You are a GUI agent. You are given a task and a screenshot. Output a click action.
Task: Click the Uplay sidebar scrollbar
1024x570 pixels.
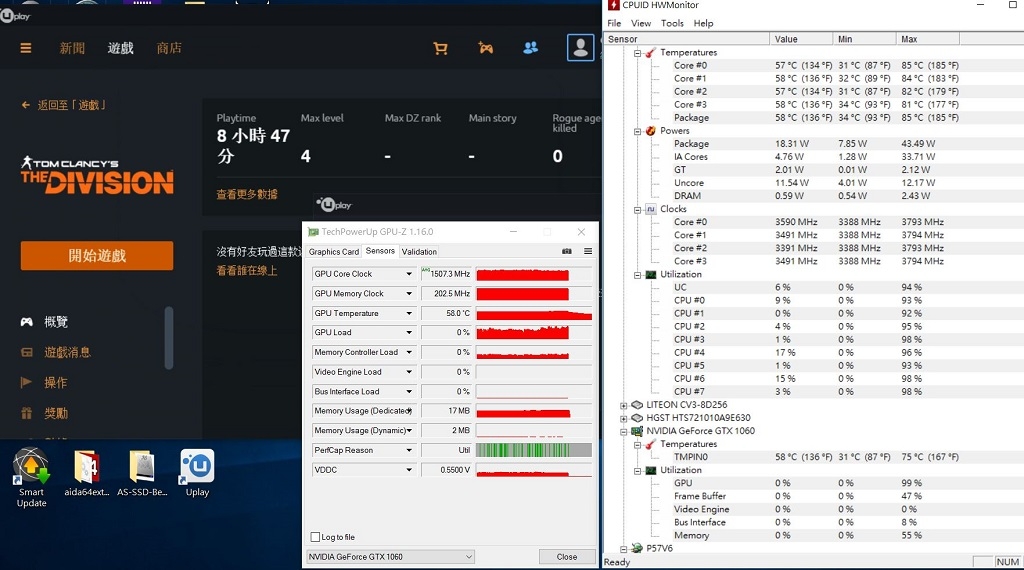(169, 338)
